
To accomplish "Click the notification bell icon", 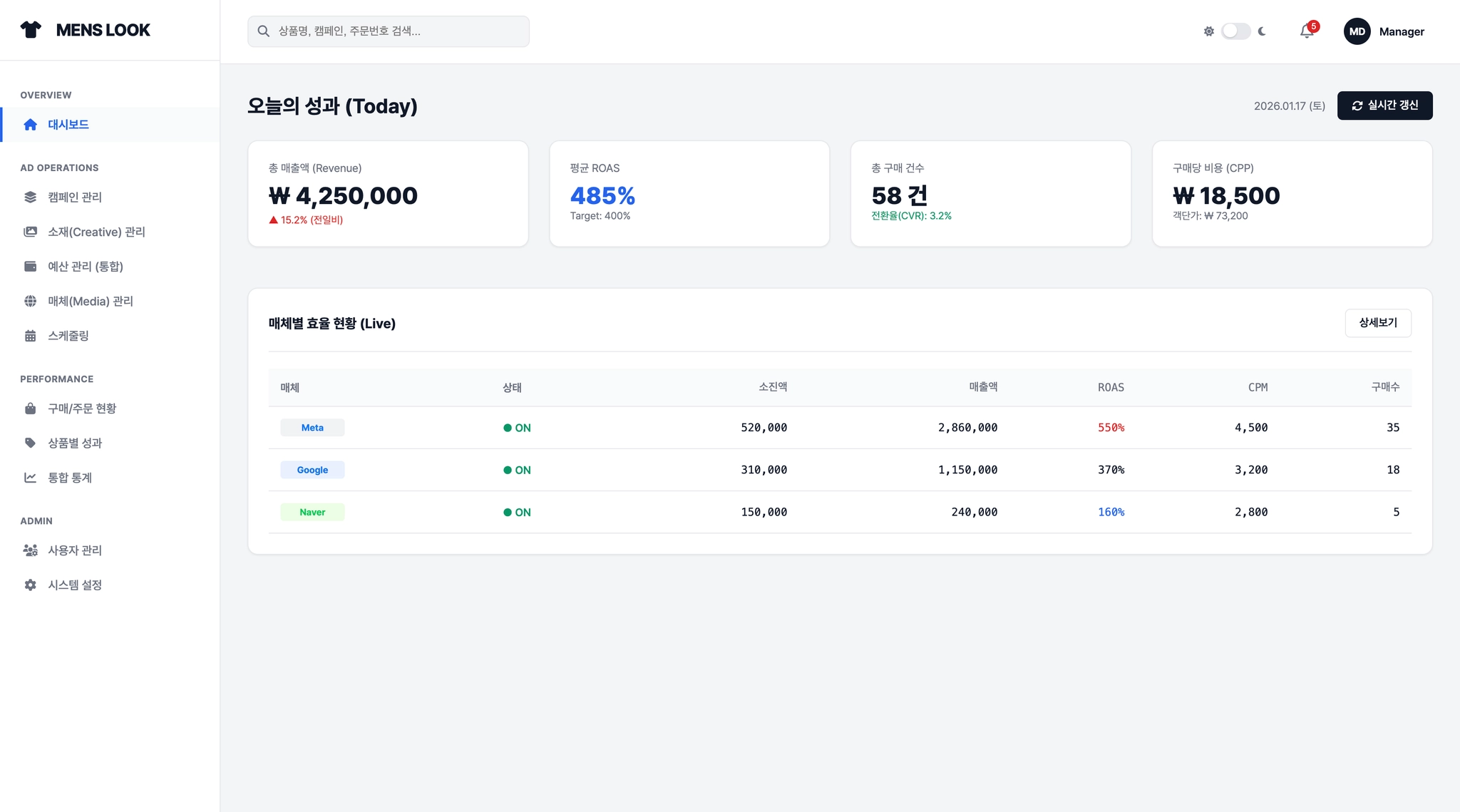I will click(1307, 31).
